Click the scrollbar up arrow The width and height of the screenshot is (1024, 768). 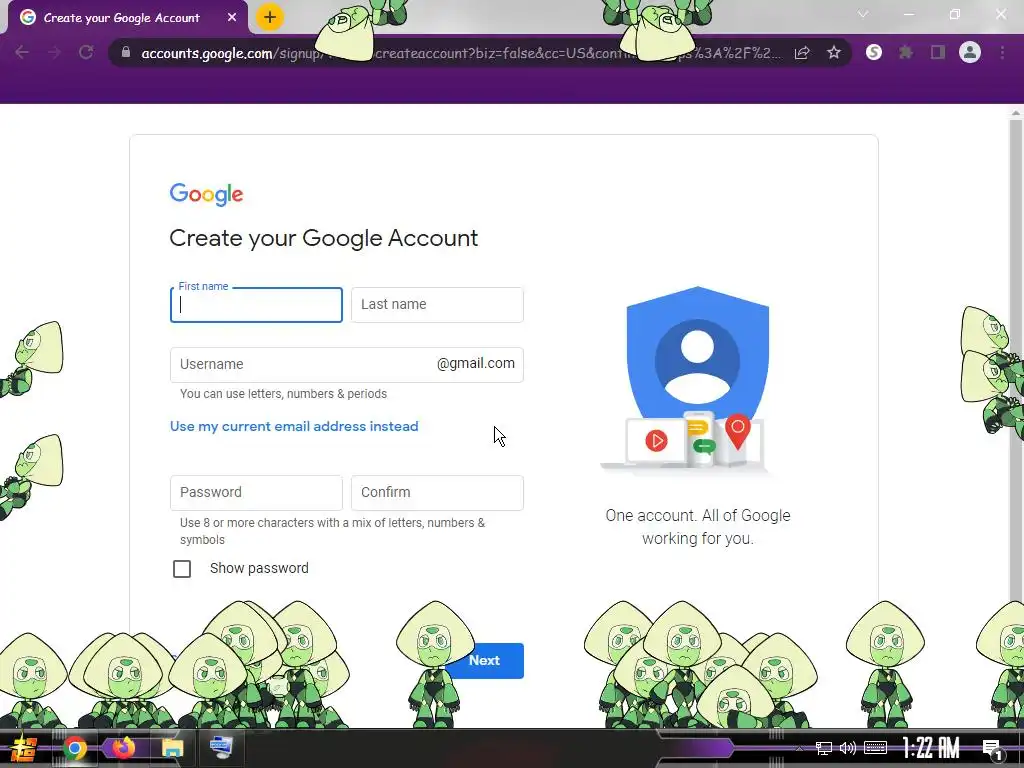[1016, 113]
